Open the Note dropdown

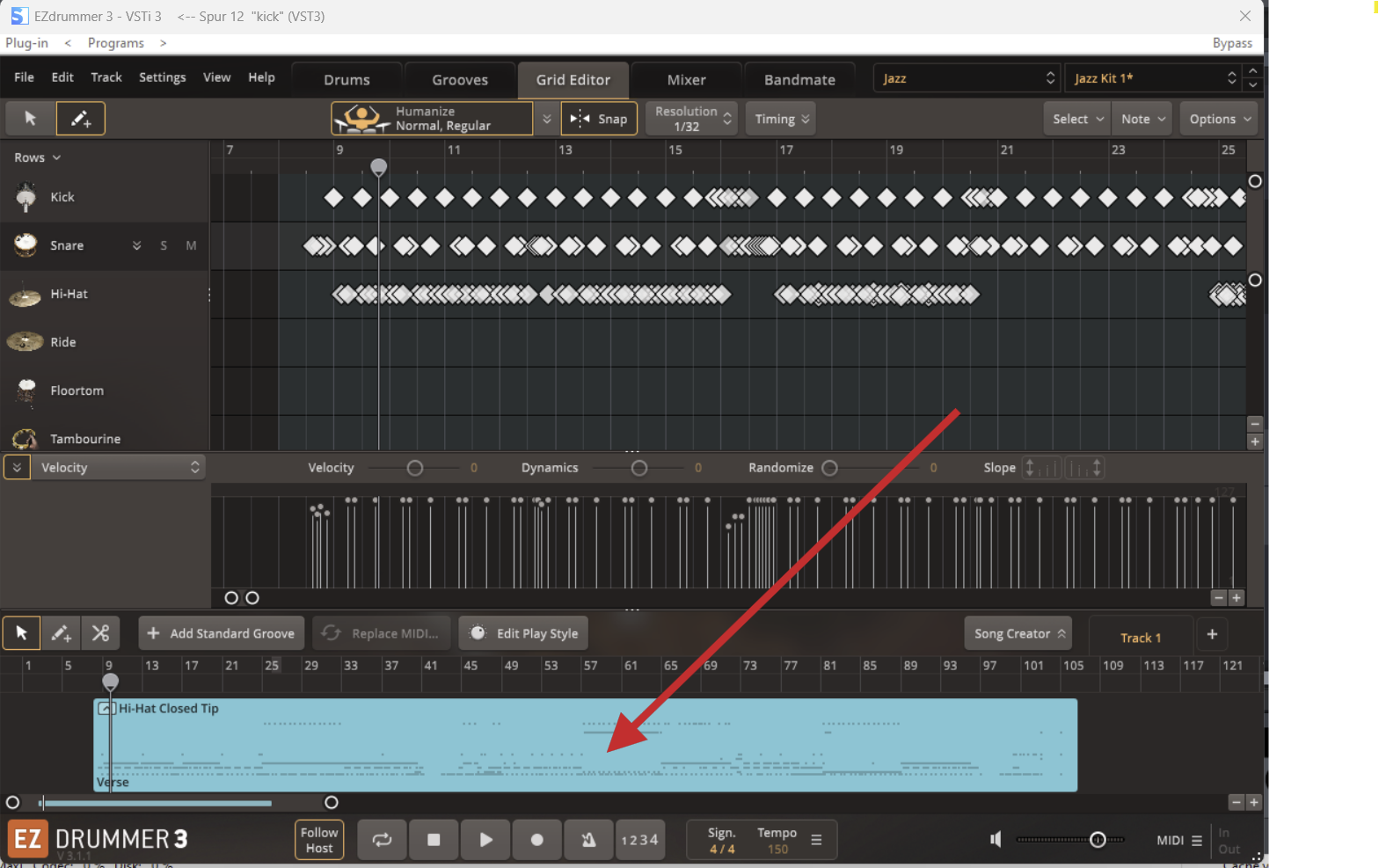click(1142, 119)
